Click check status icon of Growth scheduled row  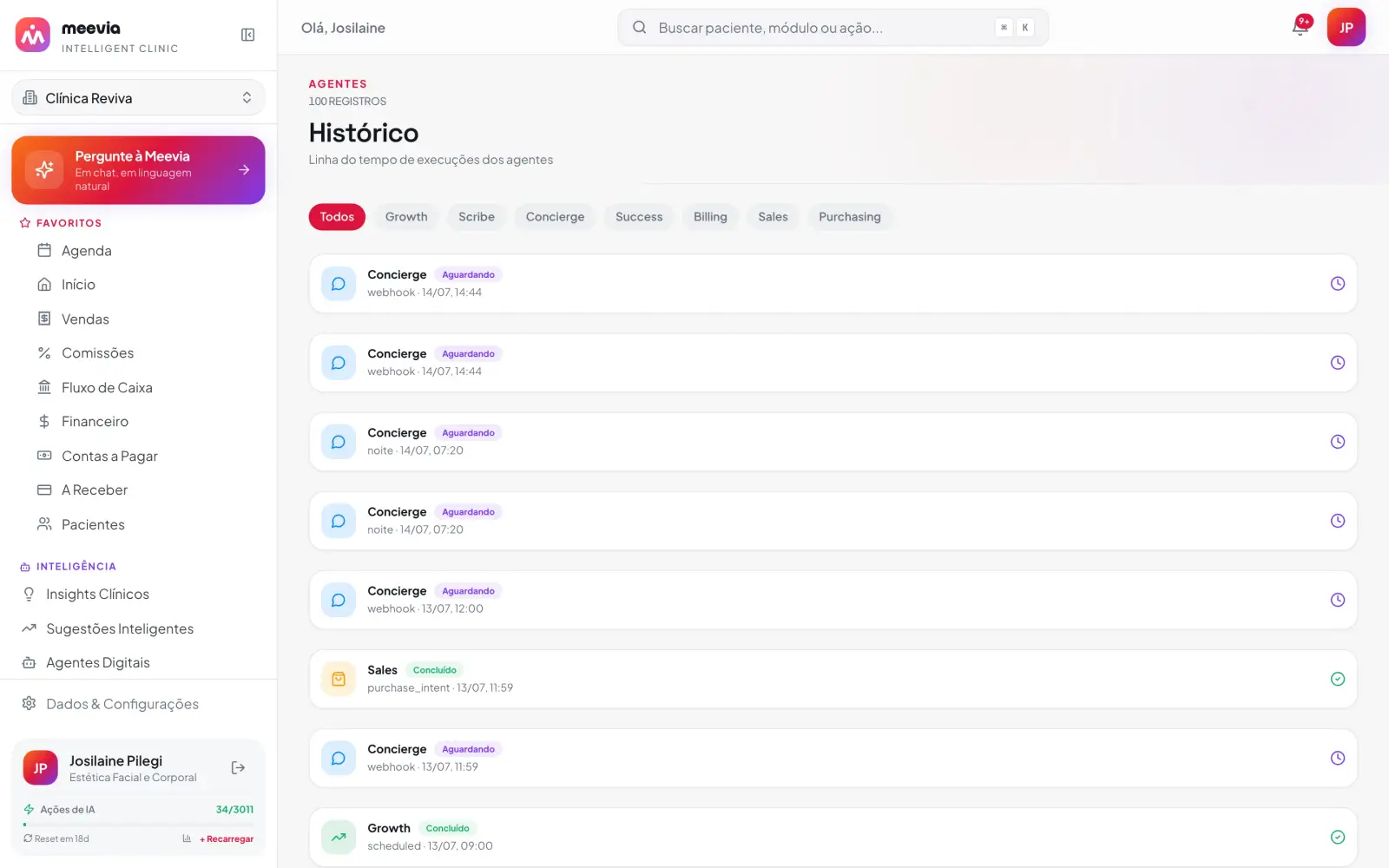pos(1337,837)
